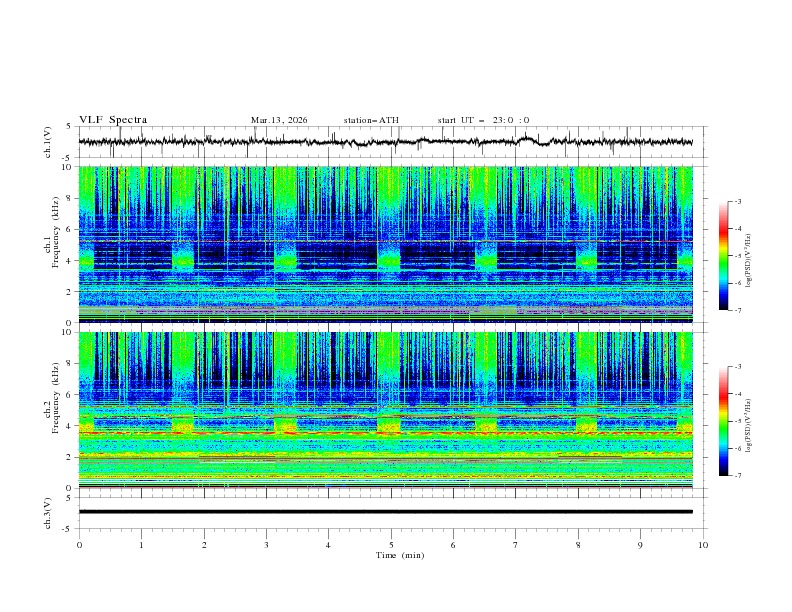Click time axis tick label '3'
792x612 pixels.
coord(266,545)
